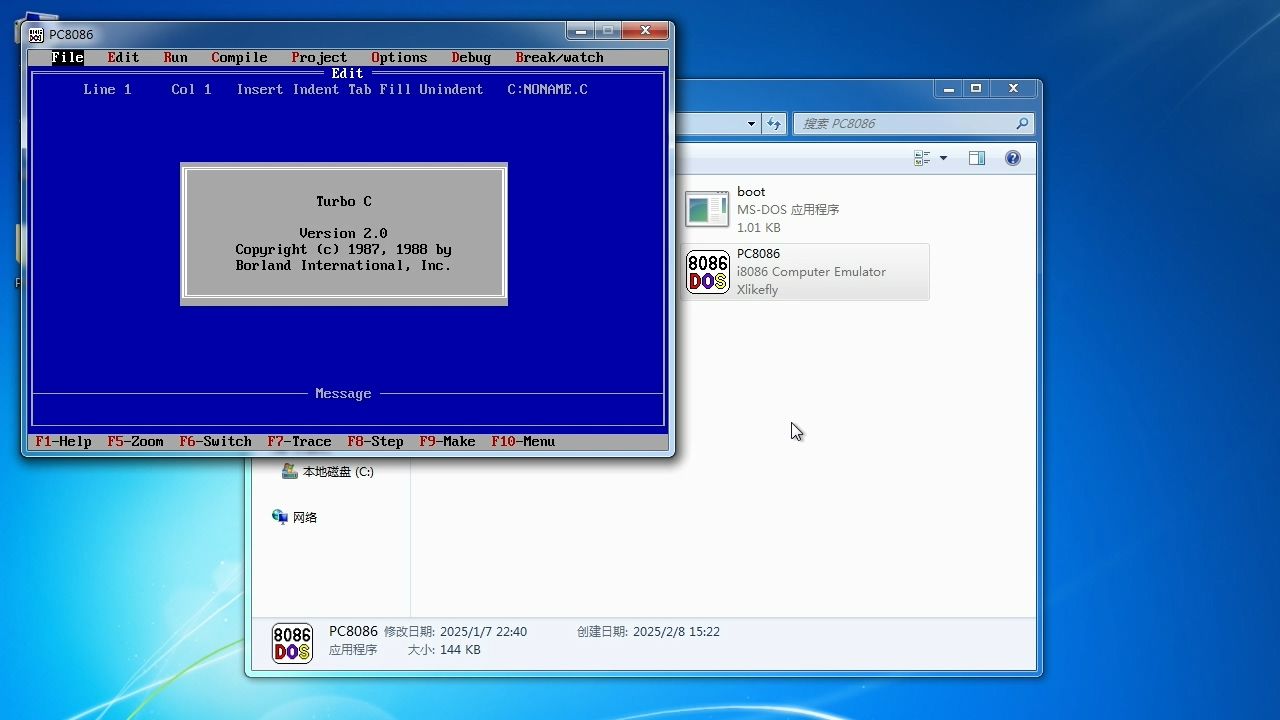
Task: Open Explorer help via question mark icon
Action: tap(1013, 158)
